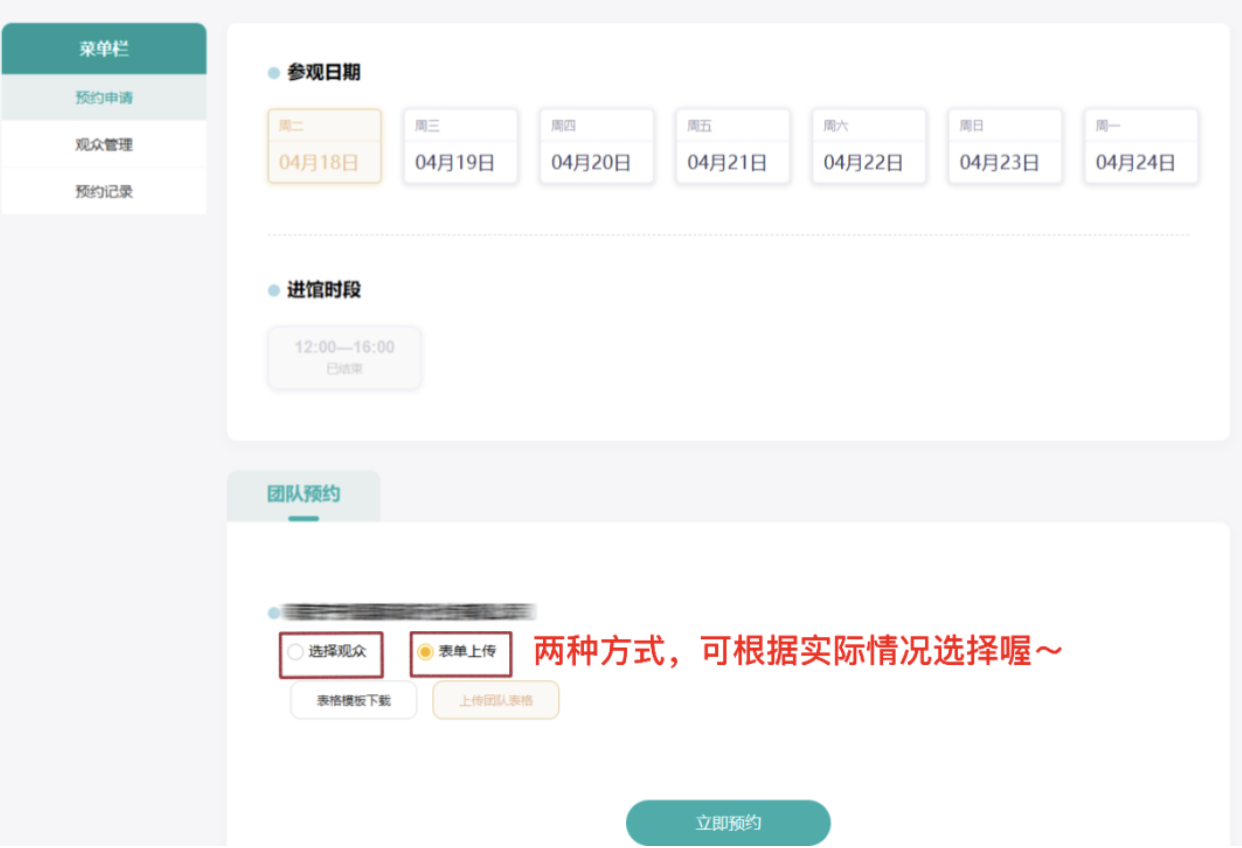Select the 周五 04月21日 date card
The height and width of the screenshot is (848, 1242).
(732, 146)
